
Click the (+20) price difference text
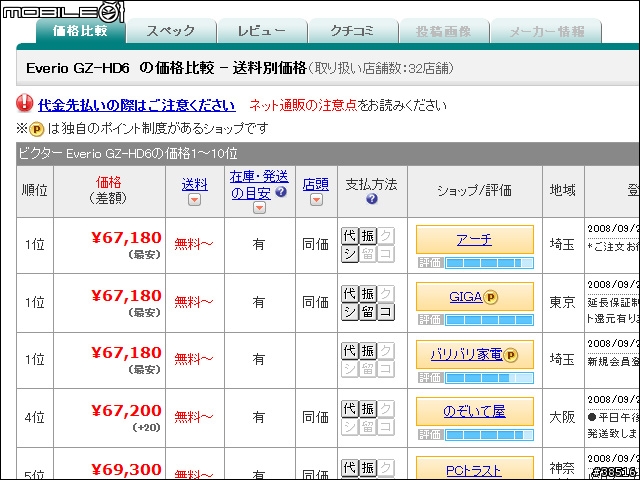pyautogui.click(x=146, y=428)
